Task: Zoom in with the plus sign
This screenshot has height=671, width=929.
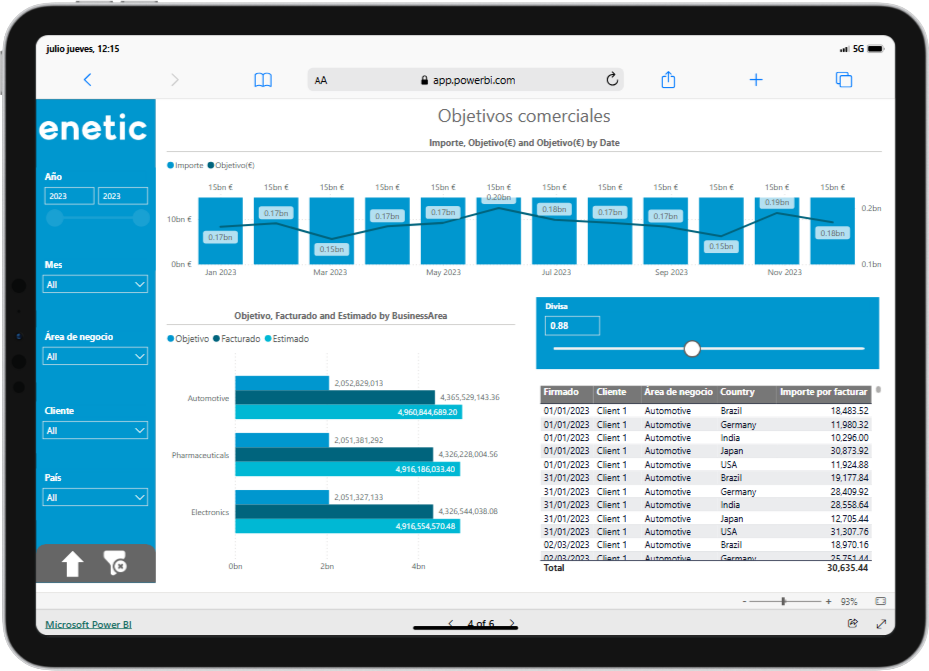Action: click(x=828, y=602)
